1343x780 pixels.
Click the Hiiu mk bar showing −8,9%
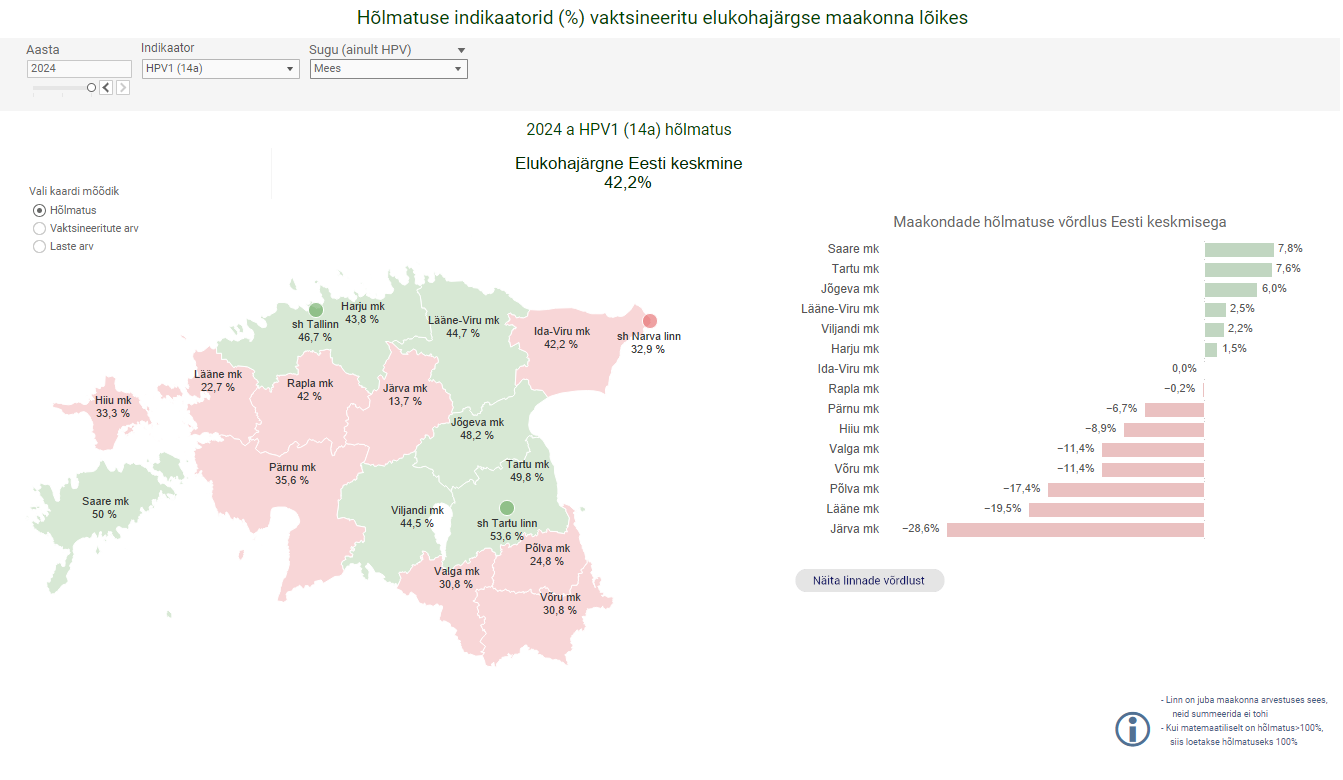(x=1164, y=429)
